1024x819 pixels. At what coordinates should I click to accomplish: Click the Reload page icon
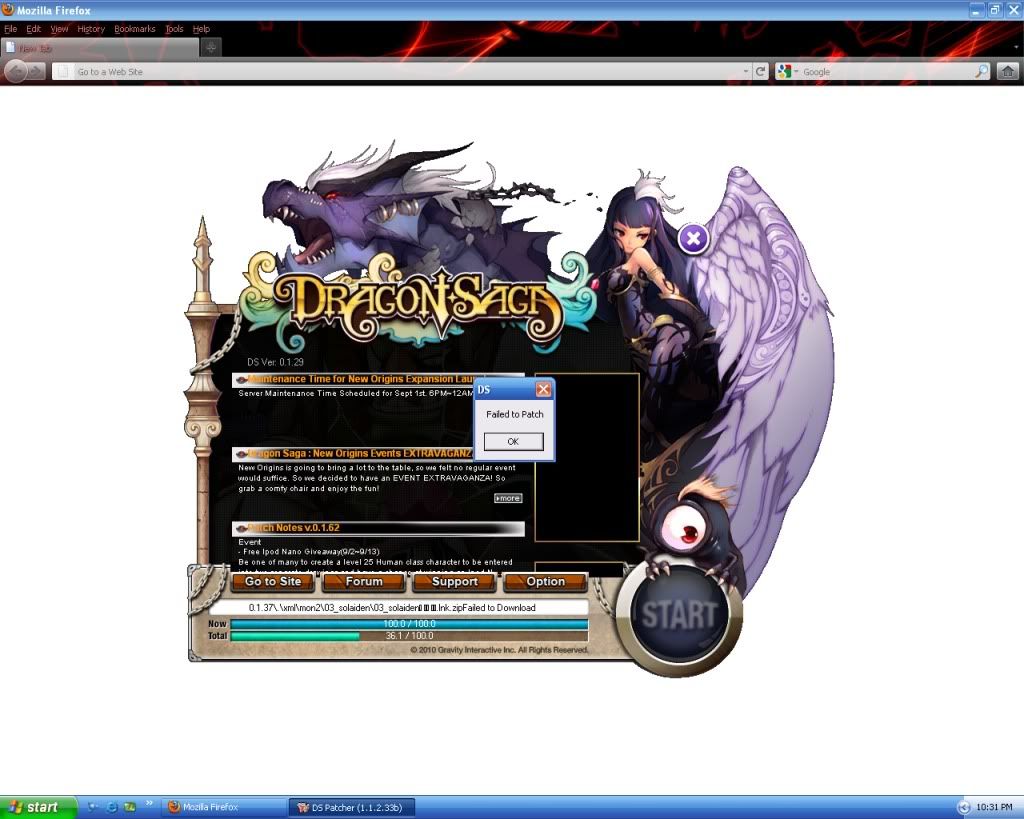[760, 71]
